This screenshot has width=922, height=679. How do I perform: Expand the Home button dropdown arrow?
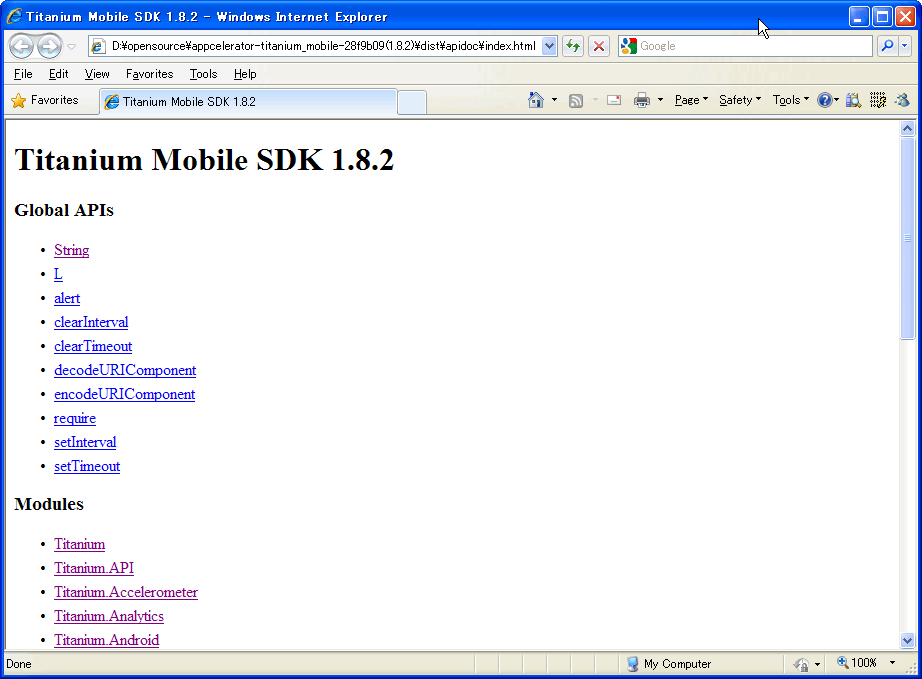pyautogui.click(x=554, y=101)
